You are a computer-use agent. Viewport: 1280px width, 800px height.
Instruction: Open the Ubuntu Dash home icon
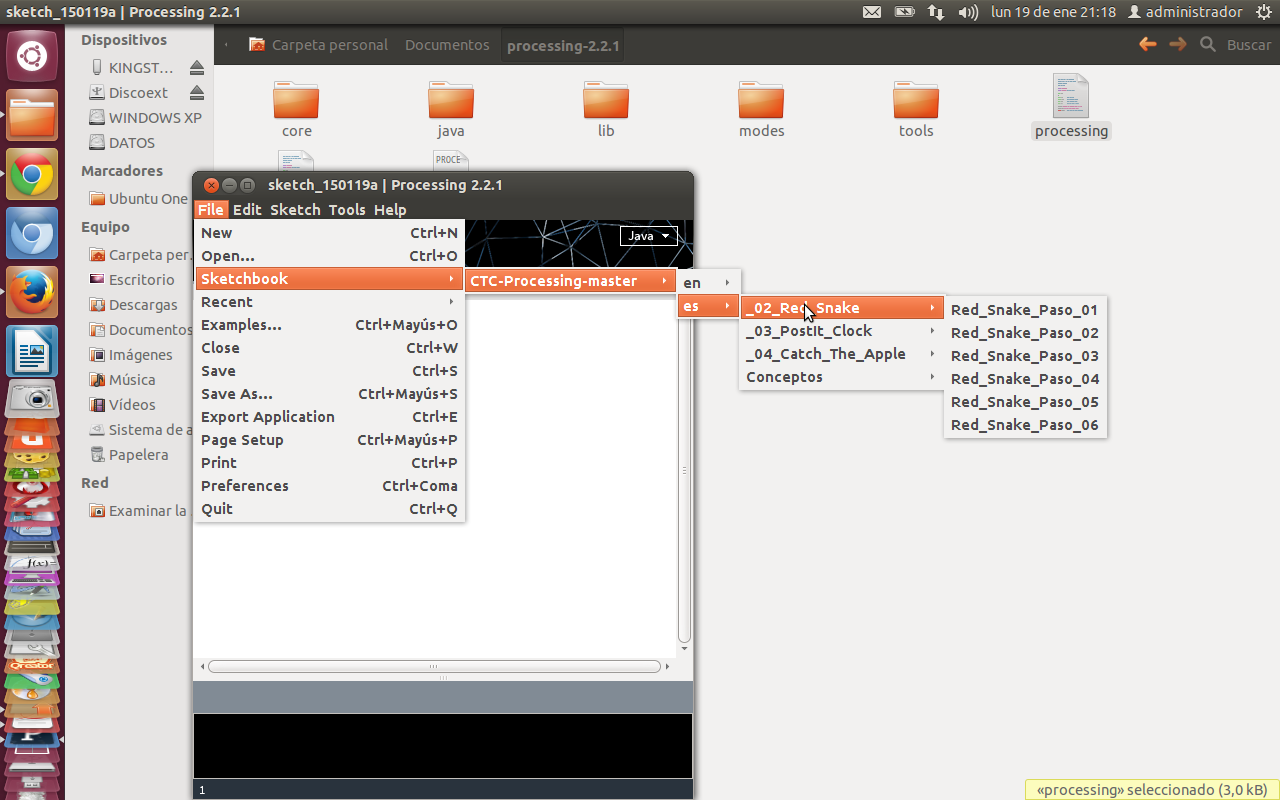32,55
